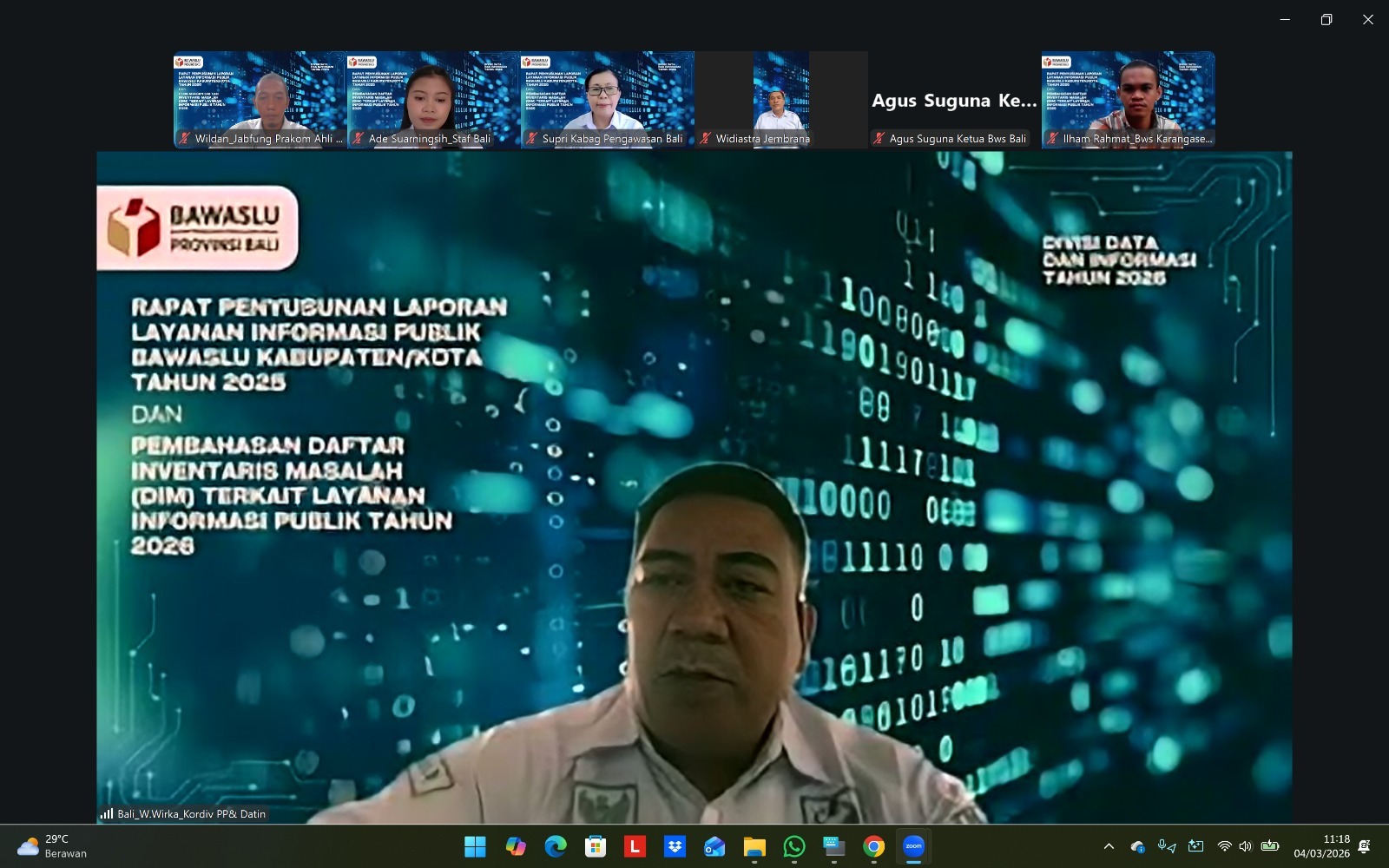Unmute participant Wildan_Jabfung Prakom Ahli
1389x868 pixels.
(184, 138)
